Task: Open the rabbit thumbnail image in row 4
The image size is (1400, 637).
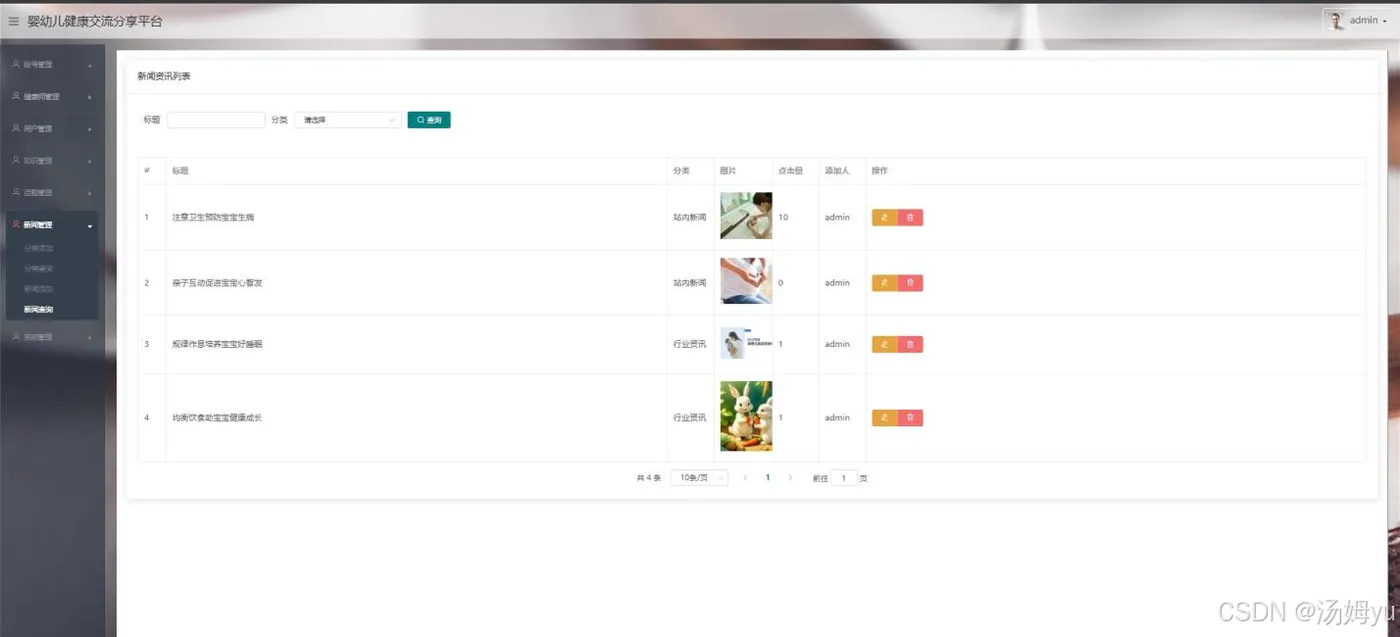Action: 746,416
